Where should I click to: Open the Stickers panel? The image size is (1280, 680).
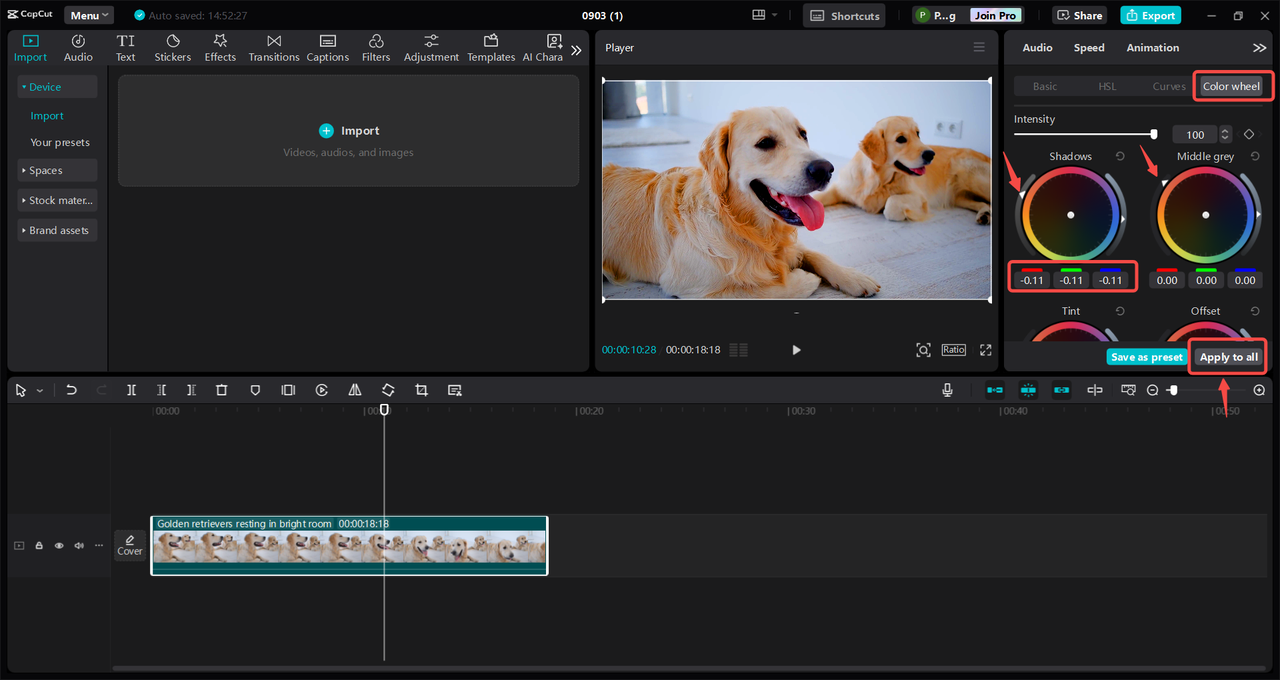(172, 47)
